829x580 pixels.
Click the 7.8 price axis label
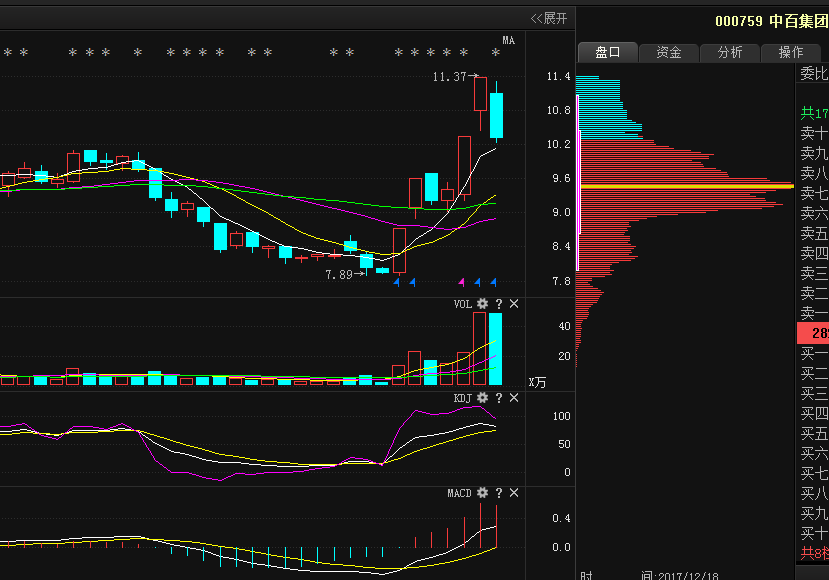(x=561, y=281)
